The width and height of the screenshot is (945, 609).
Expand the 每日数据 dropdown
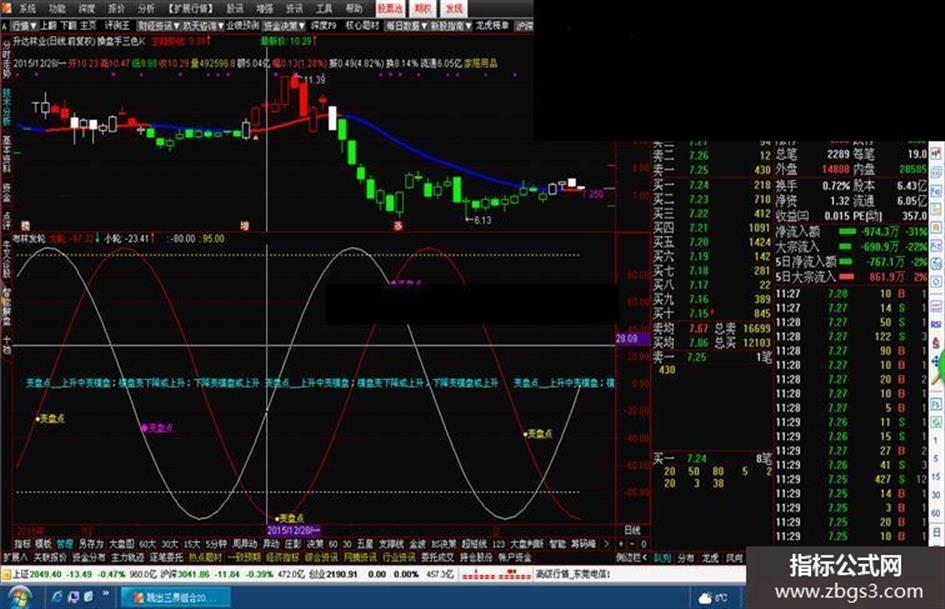pos(407,26)
